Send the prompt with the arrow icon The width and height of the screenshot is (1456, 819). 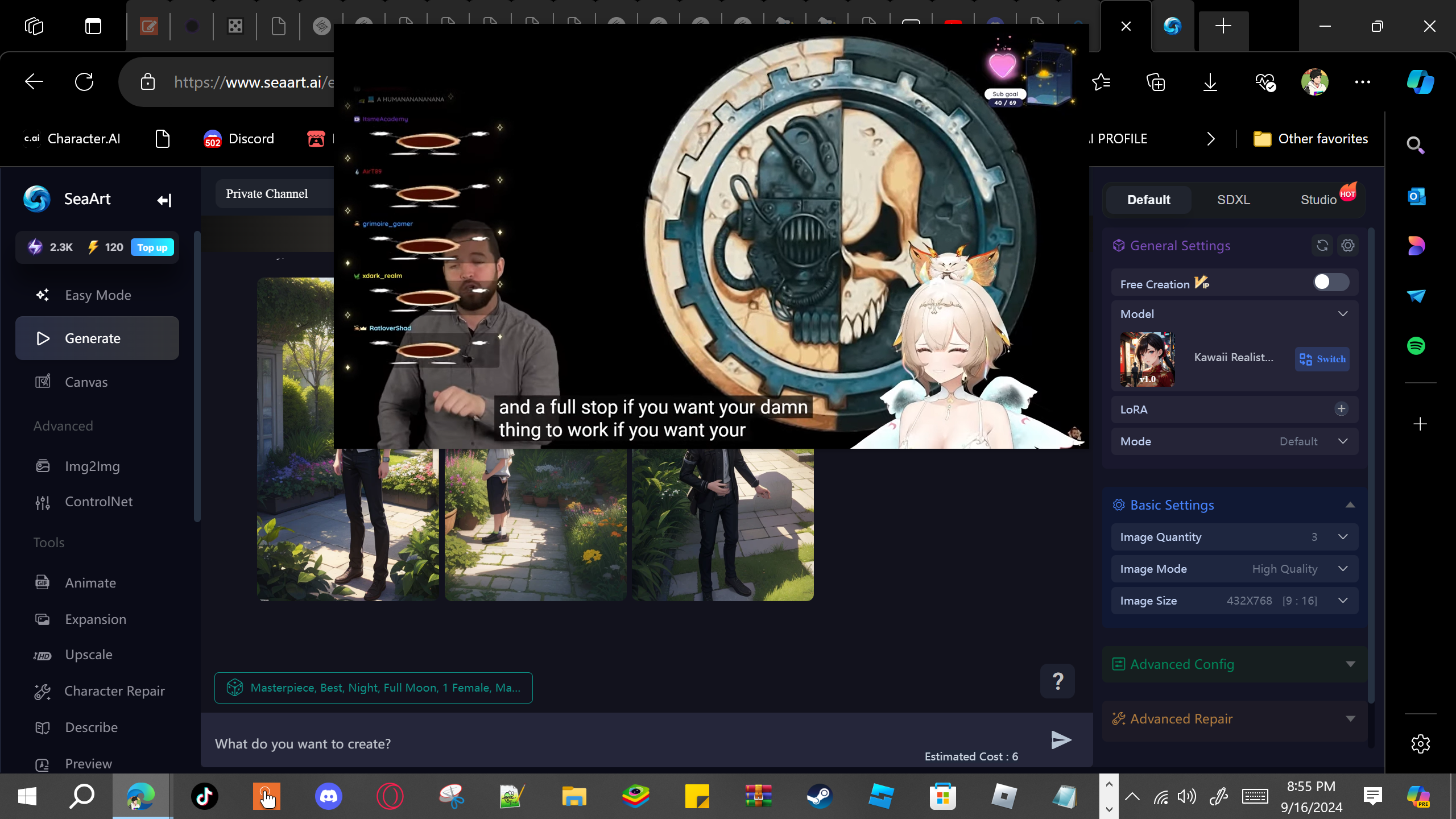1061,740
